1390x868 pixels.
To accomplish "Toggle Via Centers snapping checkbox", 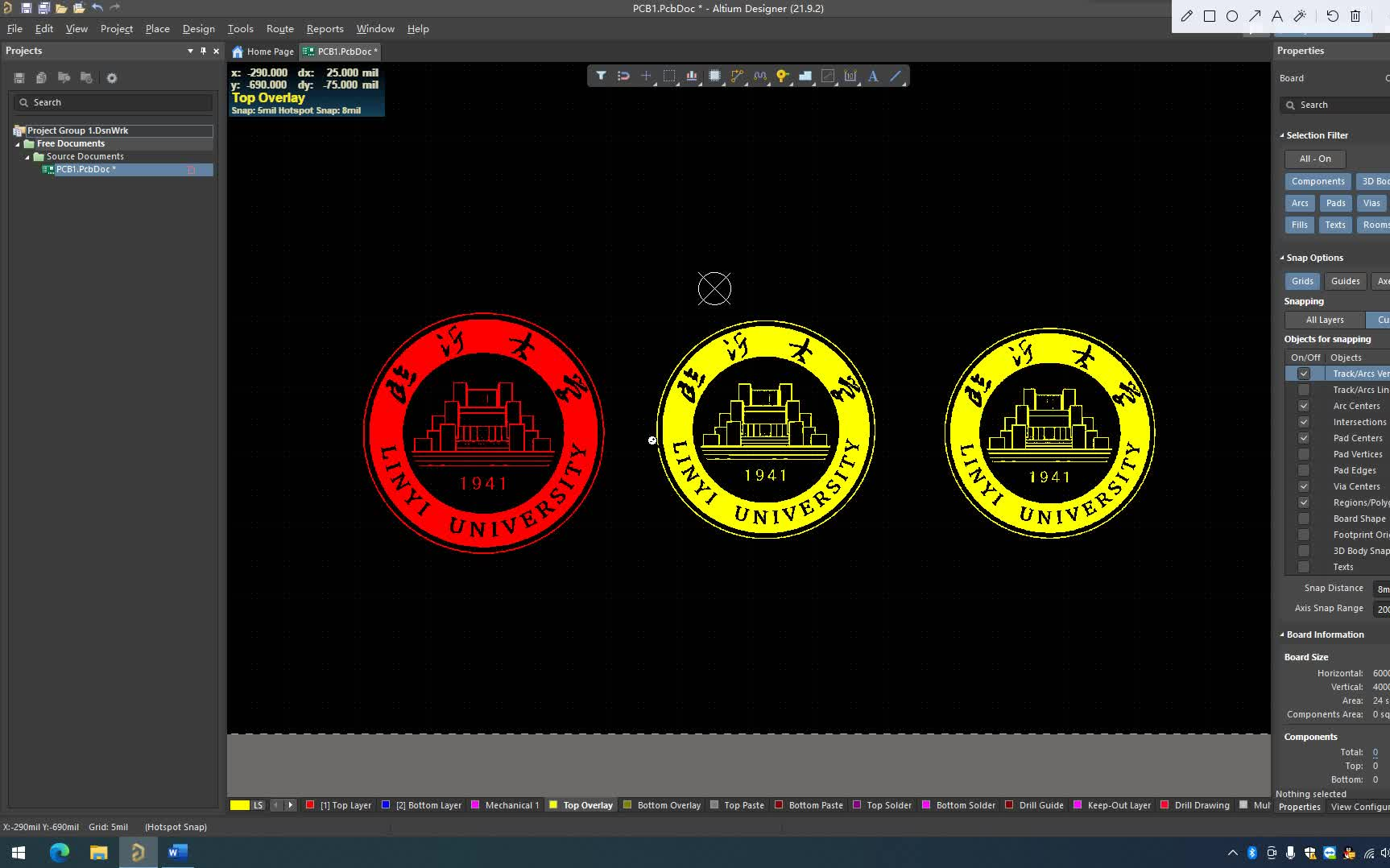I will (1303, 486).
